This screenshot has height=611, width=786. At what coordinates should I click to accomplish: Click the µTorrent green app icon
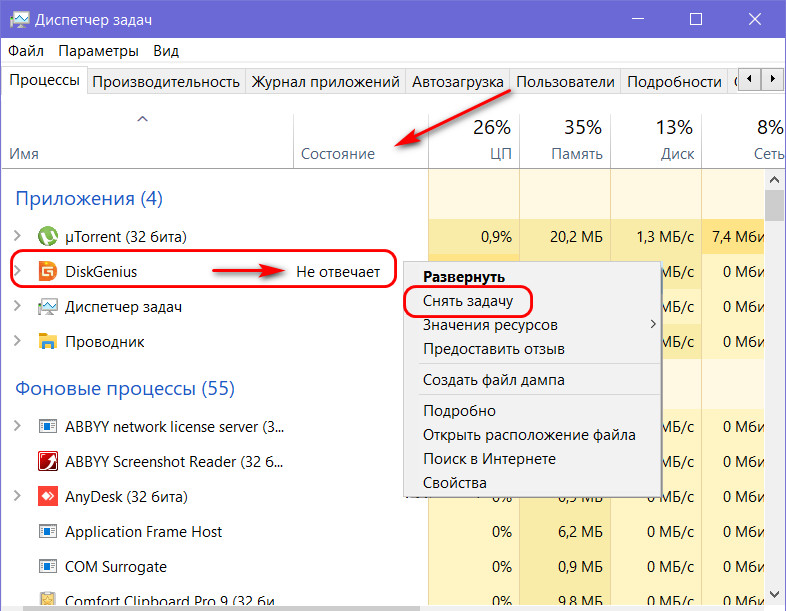pyautogui.click(x=47, y=237)
